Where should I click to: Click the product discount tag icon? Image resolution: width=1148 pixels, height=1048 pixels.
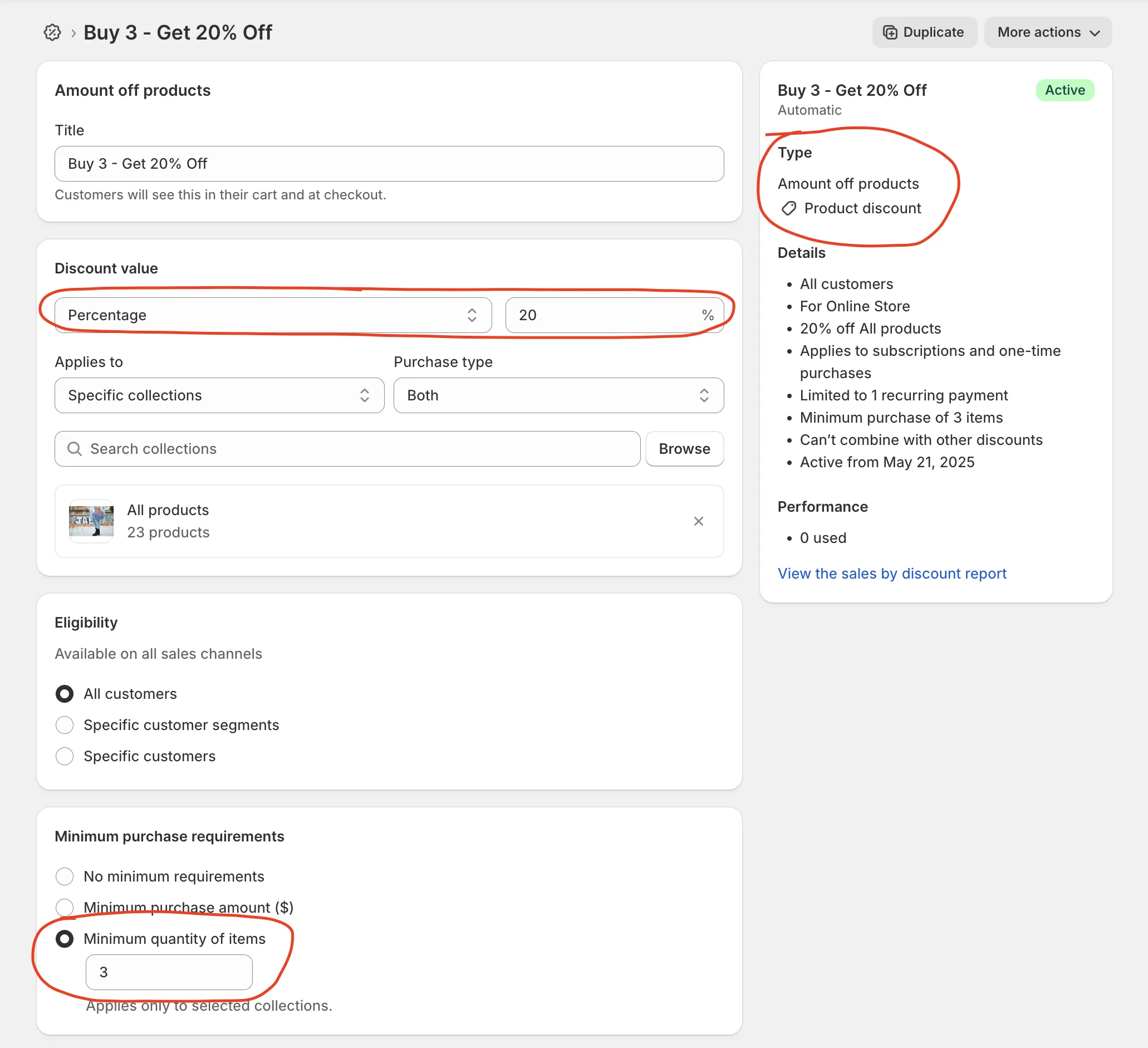click(x=789, y=208)
